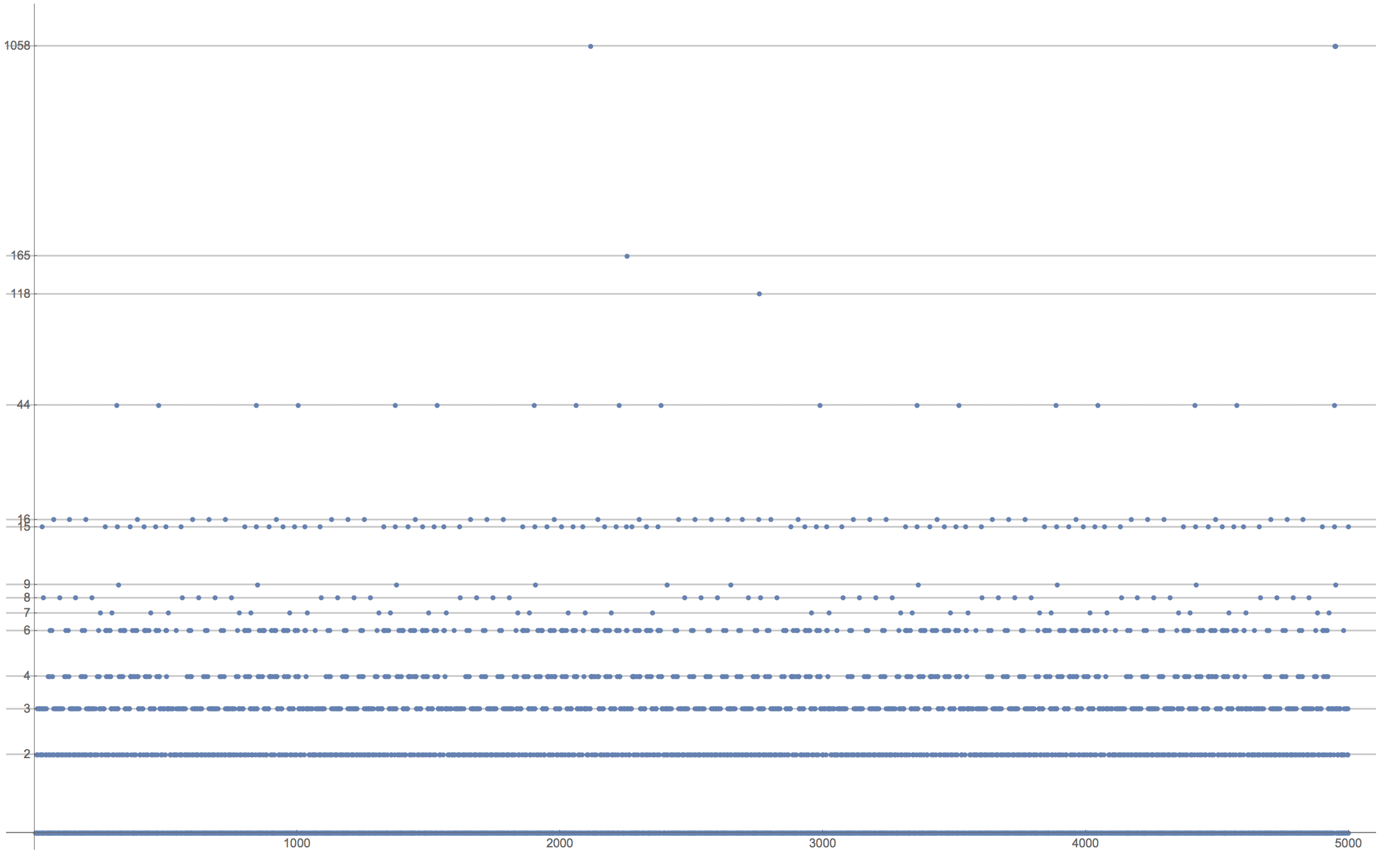The width and height of the screenshot is (1387, 868).
Task: Click the 3000 x-axis tick label
Action: 822,843
